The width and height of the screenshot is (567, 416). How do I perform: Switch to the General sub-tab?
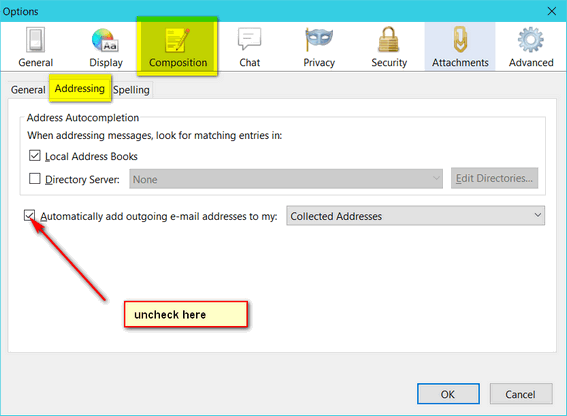click(x=28, y=90)
